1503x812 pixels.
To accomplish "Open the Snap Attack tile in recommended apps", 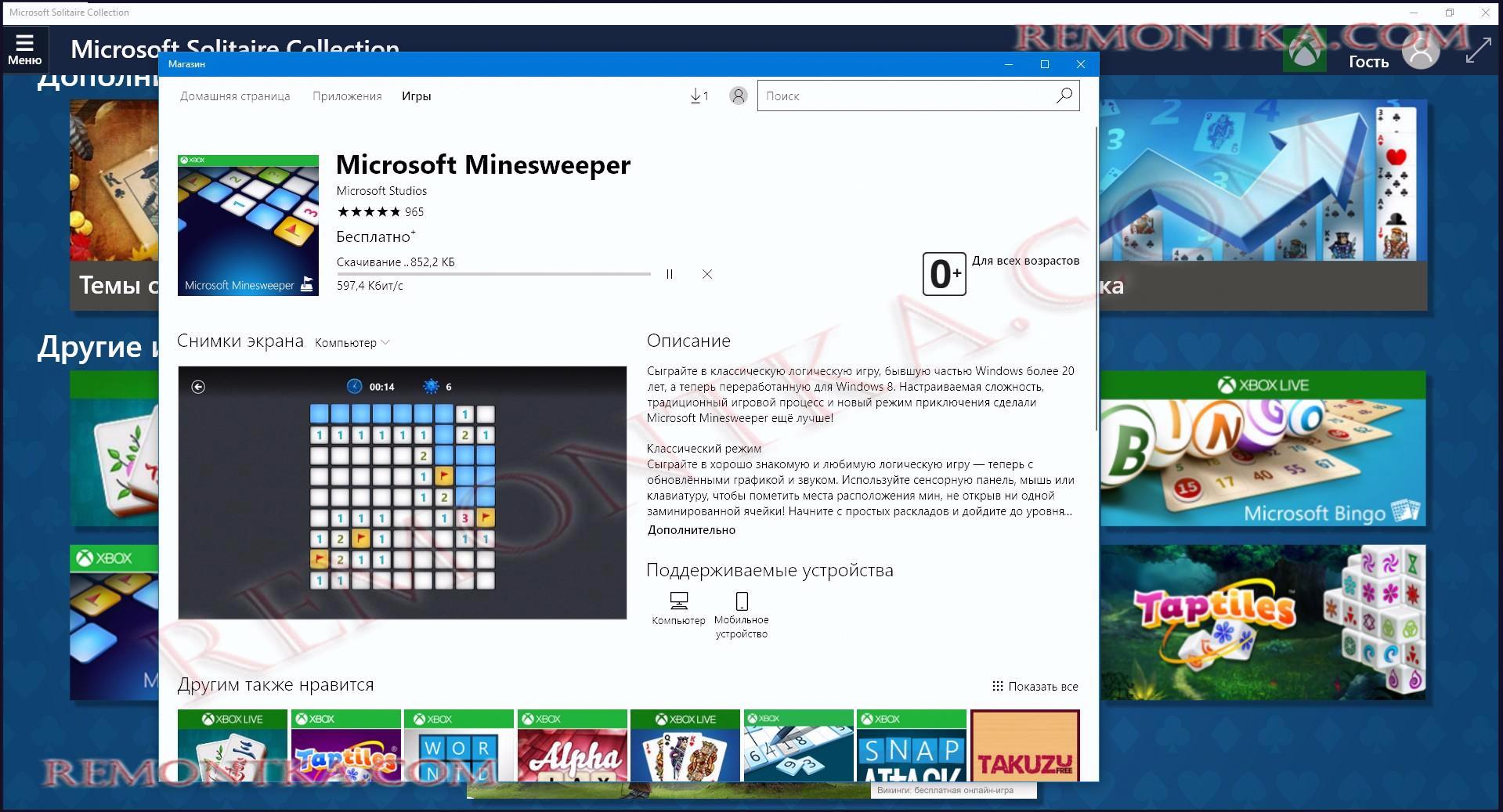I will click(x=912, y=745).
